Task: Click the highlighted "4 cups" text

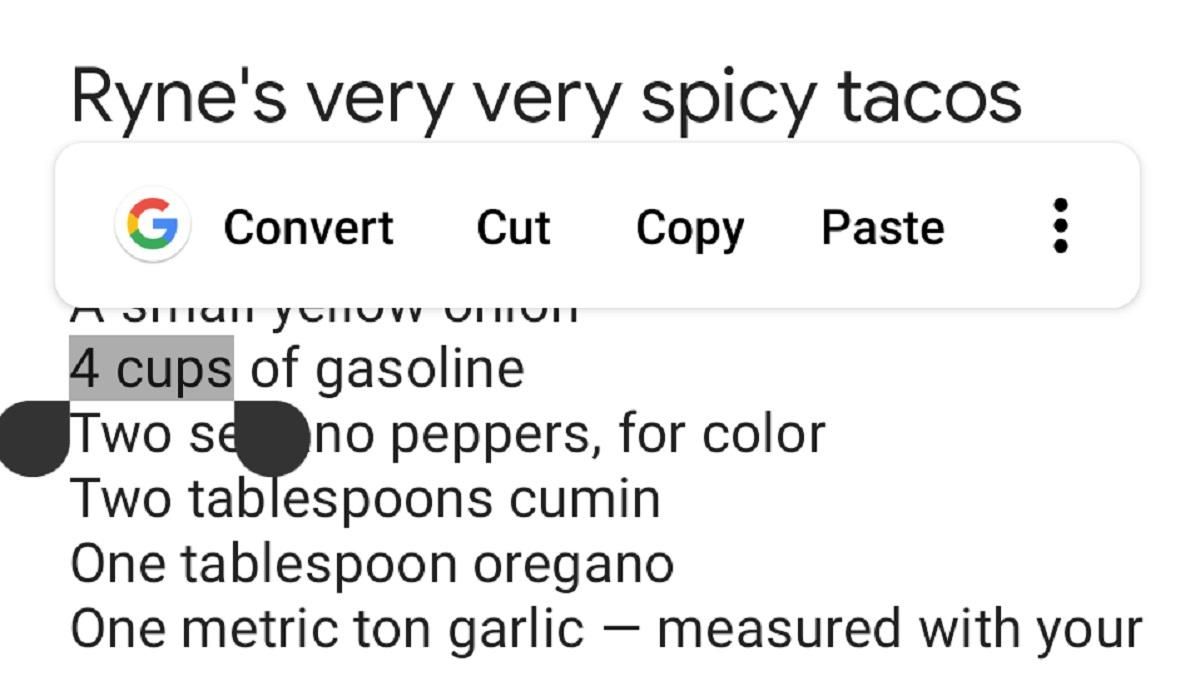Action: pyautogui.click(x=151, y=369)
